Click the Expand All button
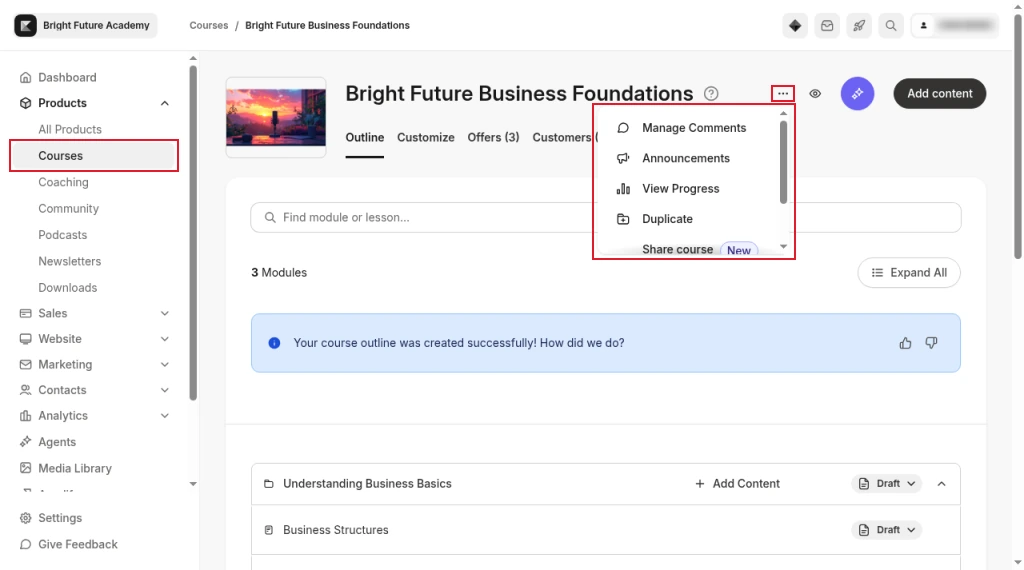 point(909,273)
